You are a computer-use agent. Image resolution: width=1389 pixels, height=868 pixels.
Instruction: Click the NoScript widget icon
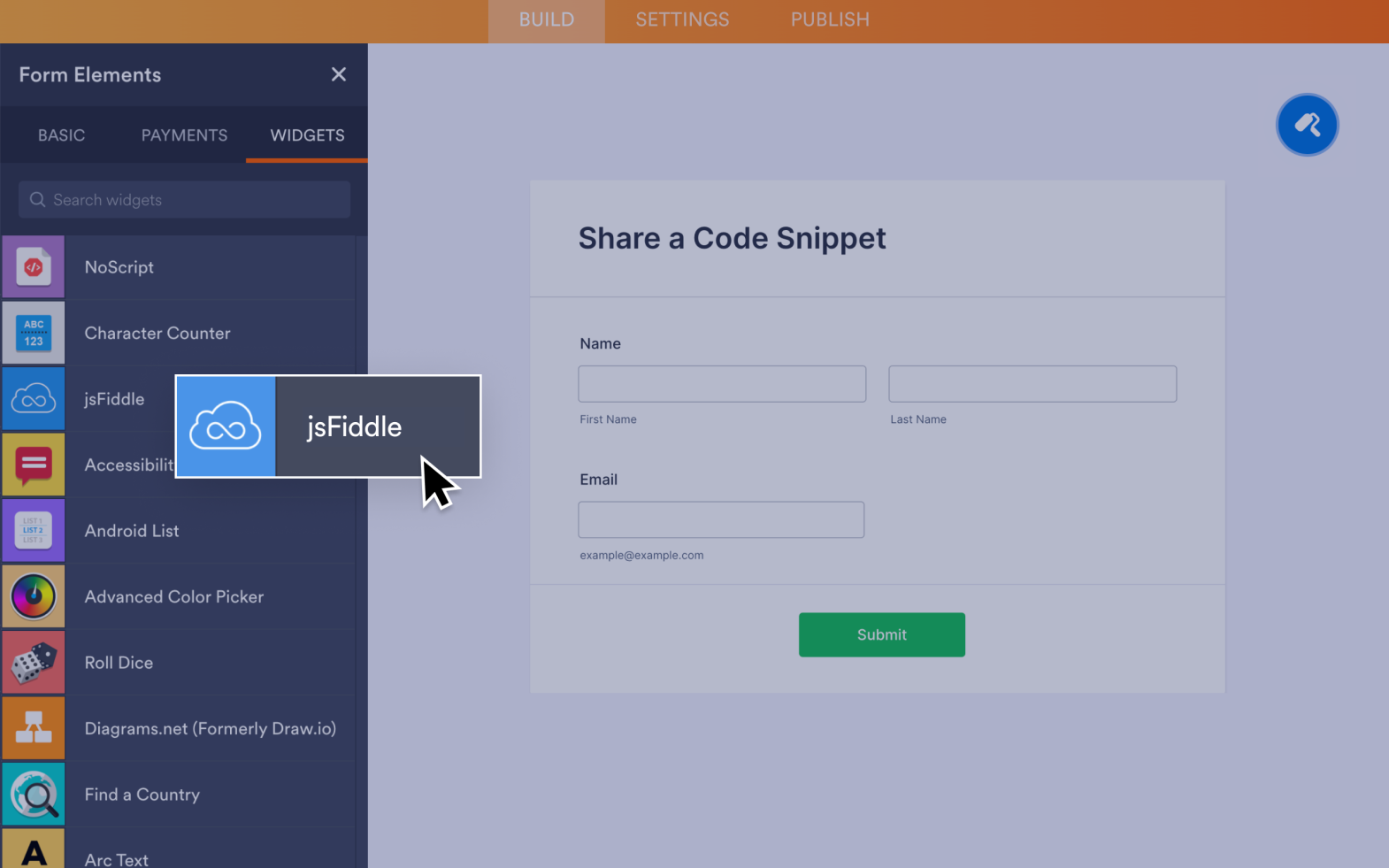pyautogui.click(x=34, y=266)
